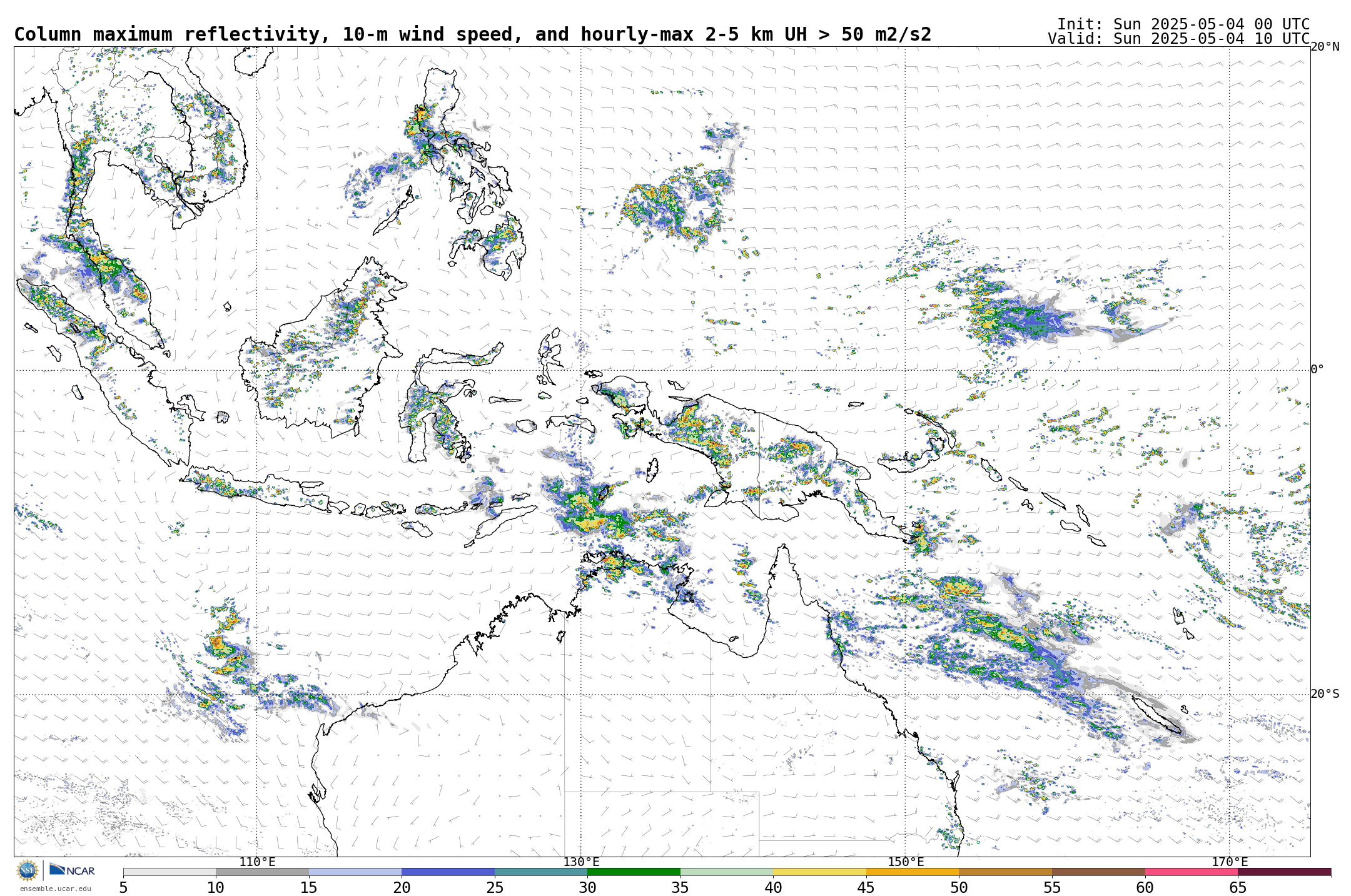
Task: Click the colorbar tick label 60
Action: pyautogui.click(x=1145, y=887)
